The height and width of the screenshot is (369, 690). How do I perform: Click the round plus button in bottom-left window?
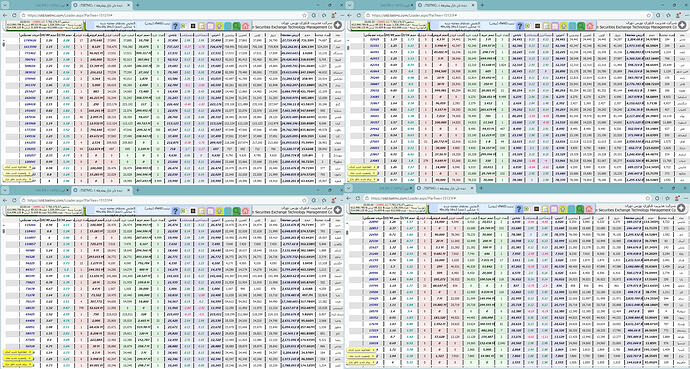338,210
